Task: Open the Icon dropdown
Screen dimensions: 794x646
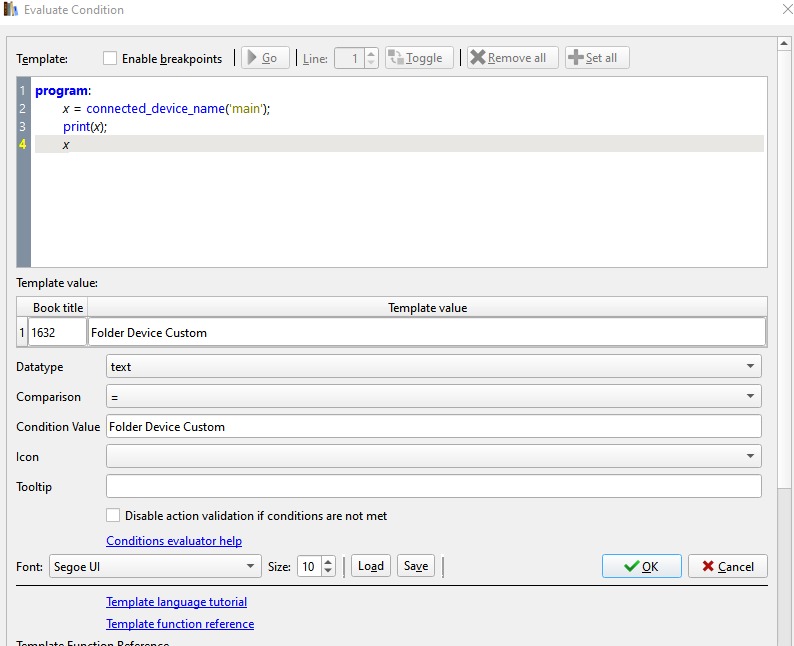Action: click(433, 456)
